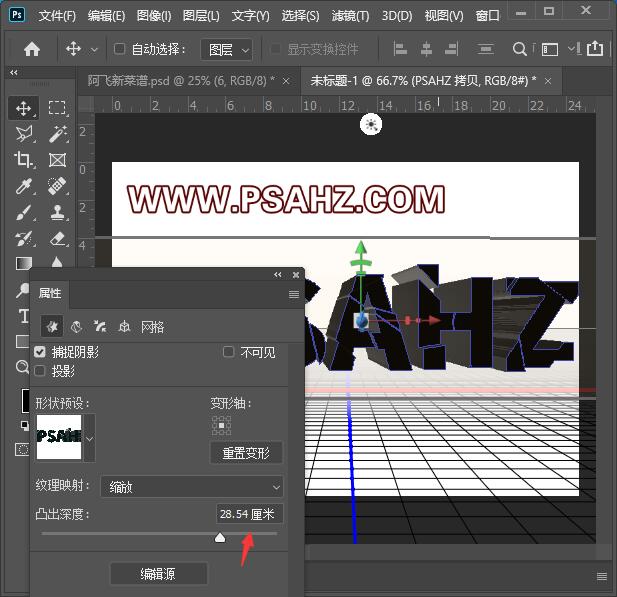The width and height of the screenshot is (617, 597).
Task: Enable 不可见 checkbox
Action: pyautogui.click(x=228, y=352)
